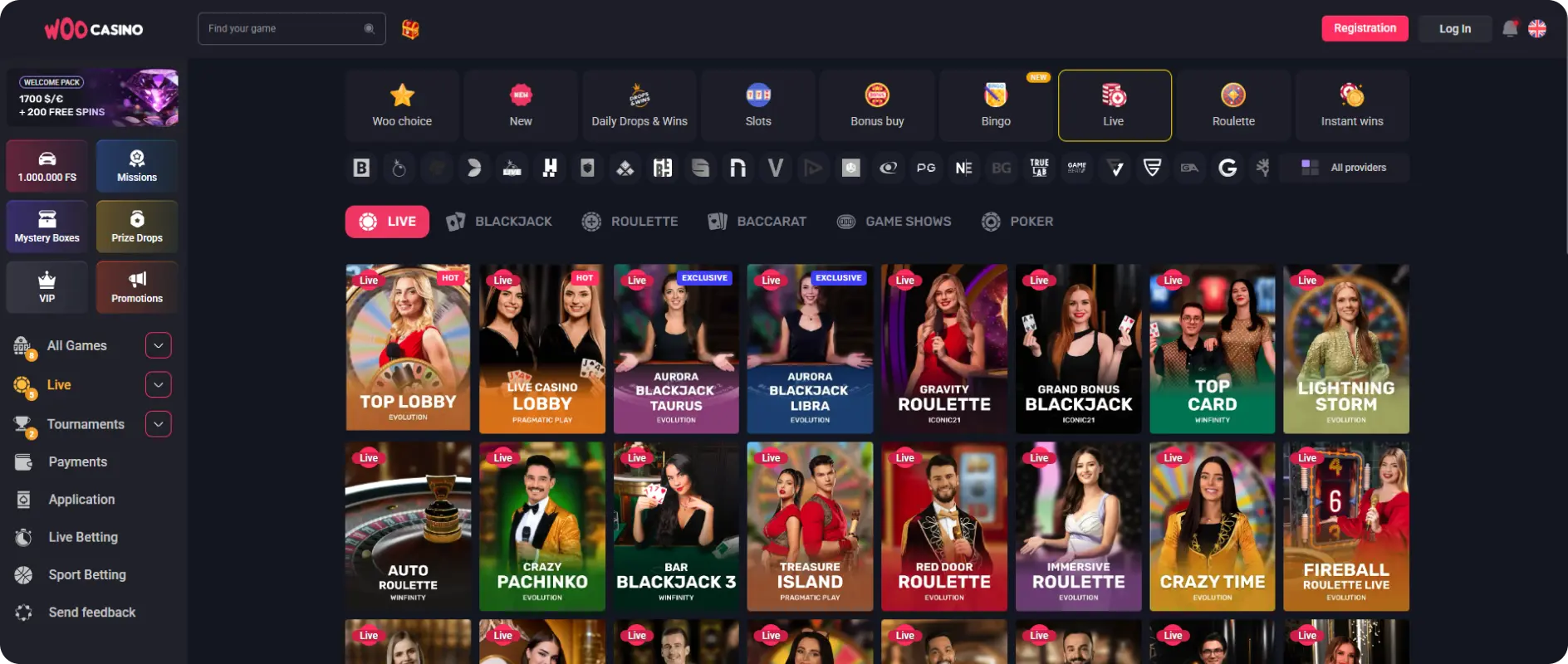This screenshot has width=1568, height=664.
Task: Select the B provider icon
Action: 361,168
